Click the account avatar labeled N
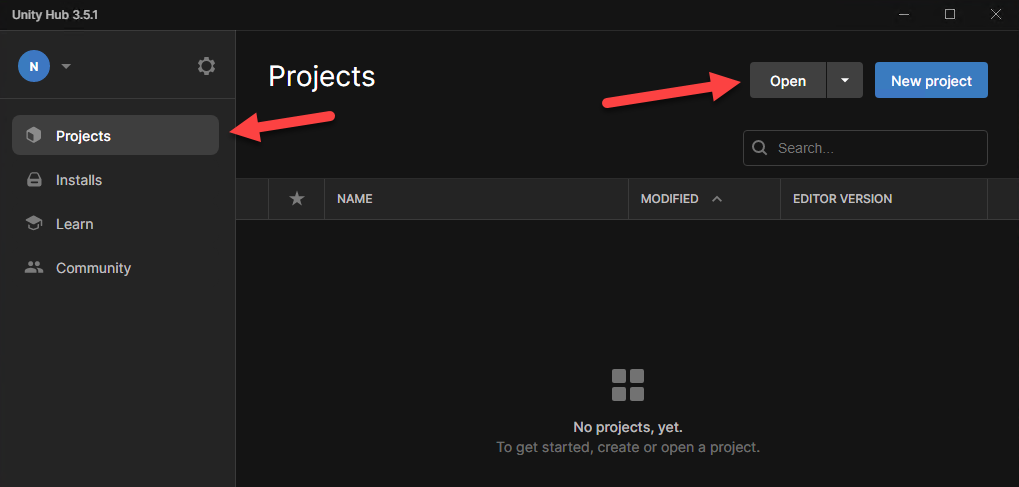This screenshot has width=1019, height=487. point(34,66)
